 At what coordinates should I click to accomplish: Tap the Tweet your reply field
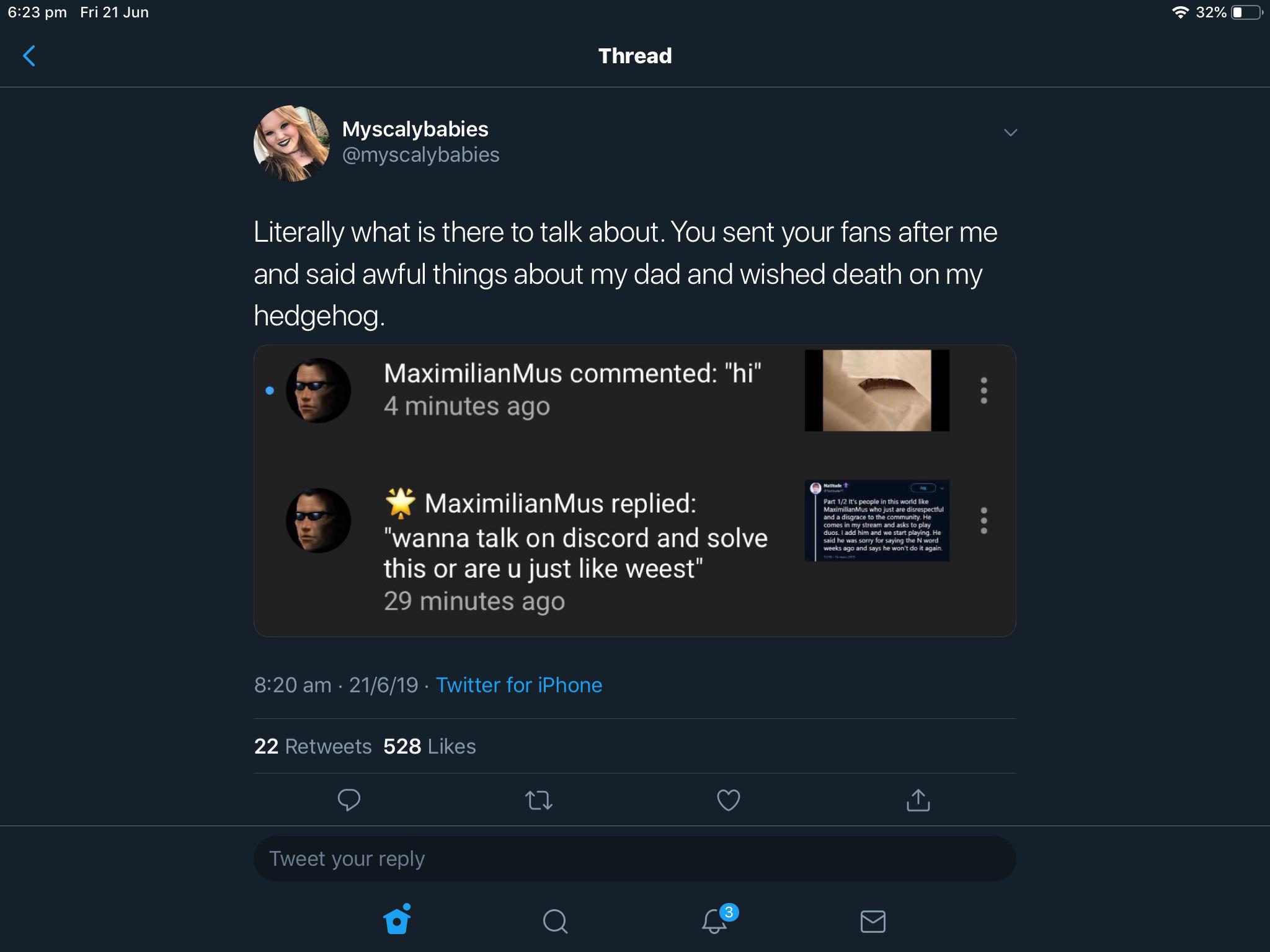(x=634, y=859)
